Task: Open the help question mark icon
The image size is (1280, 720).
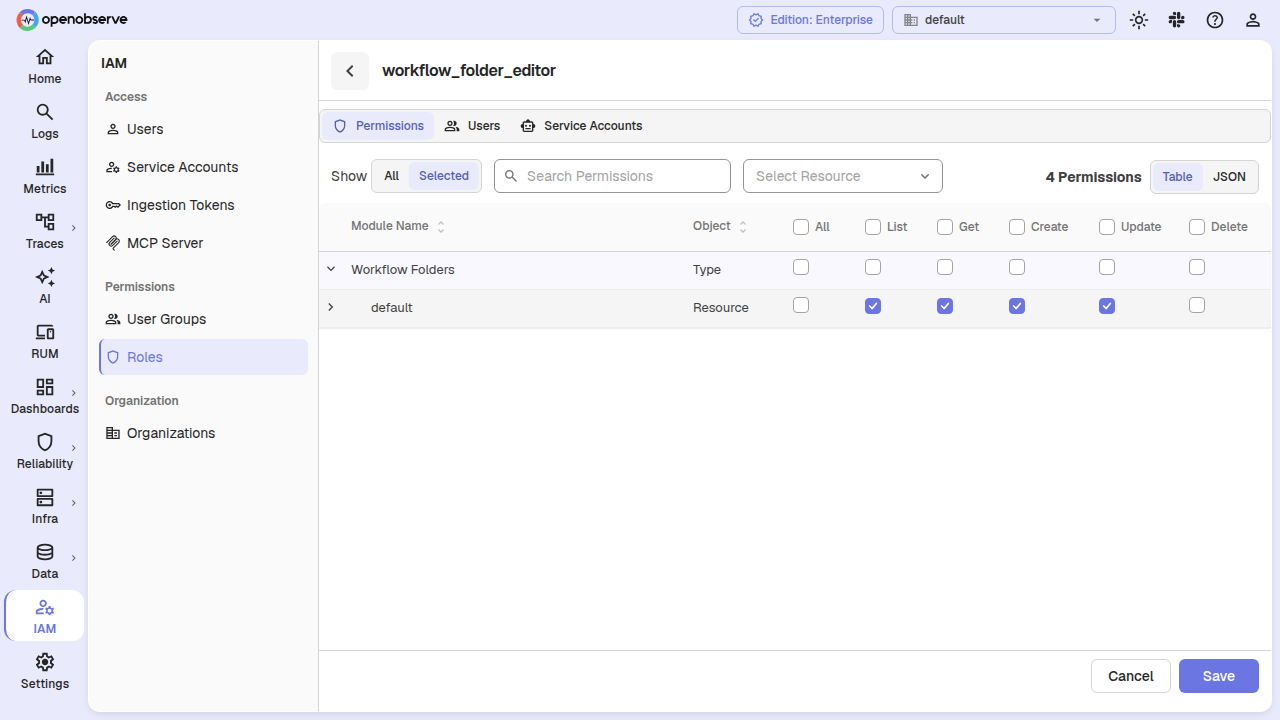Action: point(1215,20)
